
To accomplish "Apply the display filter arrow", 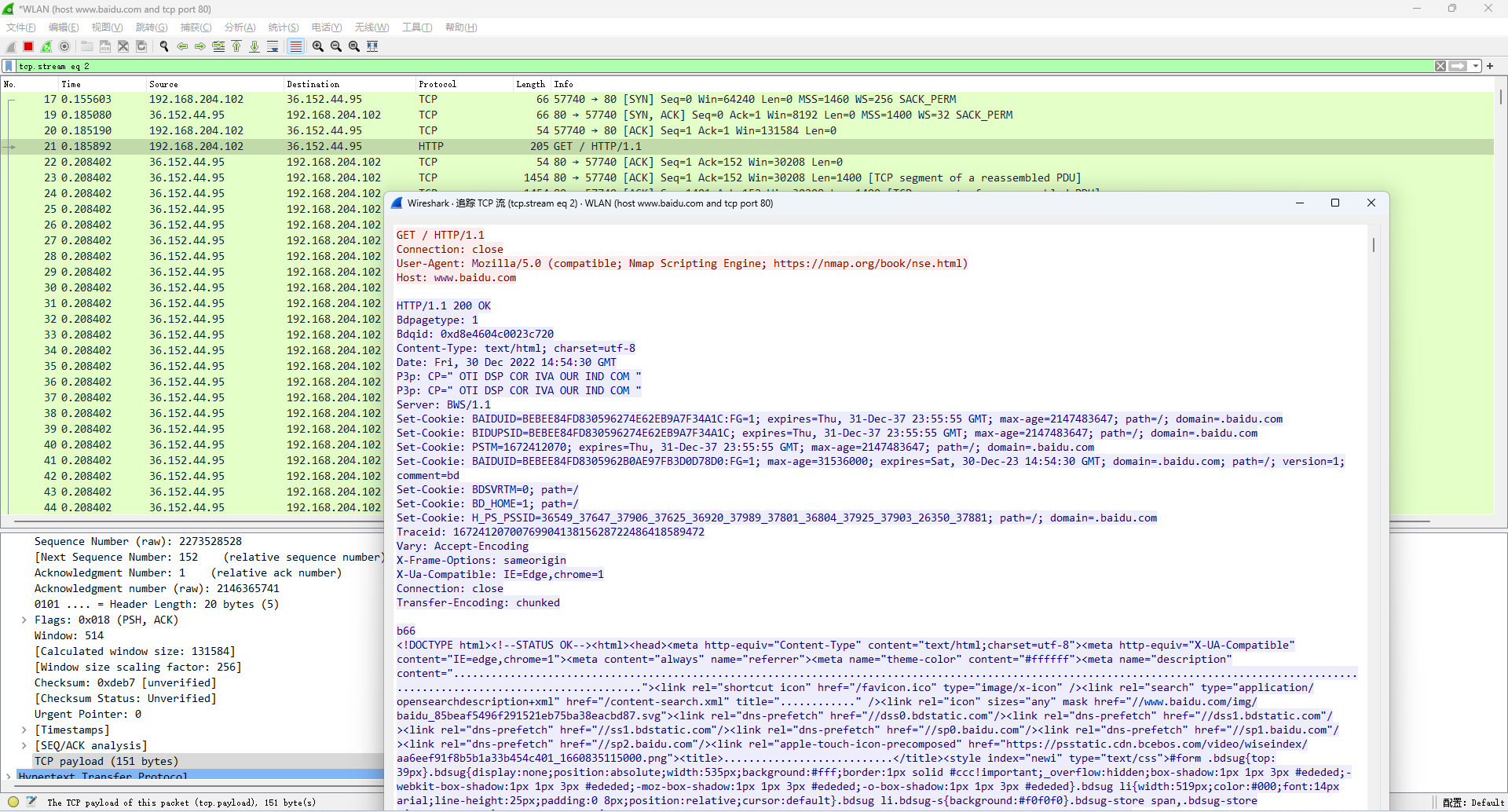I will [1458, 66].
